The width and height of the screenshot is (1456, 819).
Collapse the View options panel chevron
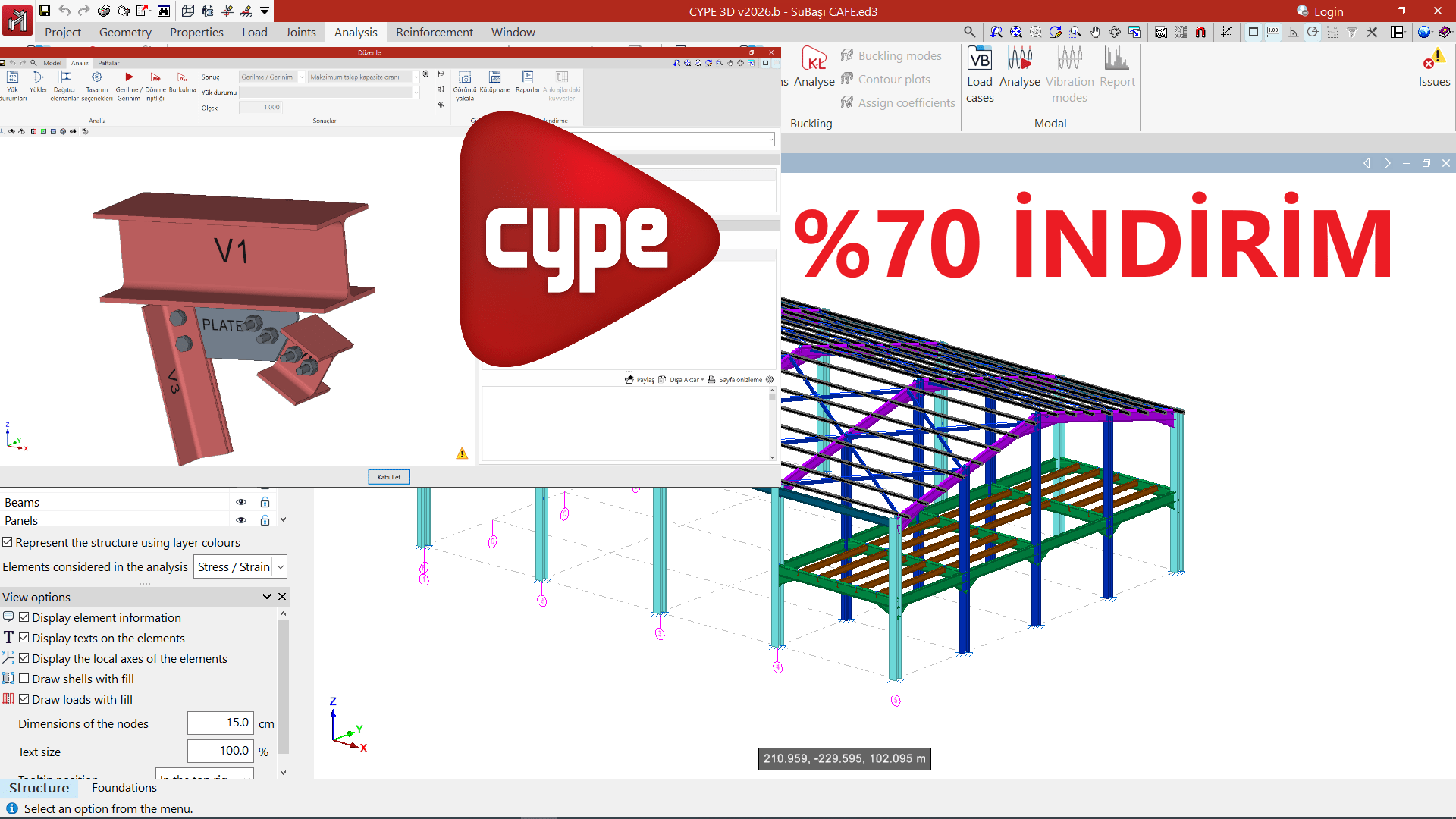click(266, 597)
